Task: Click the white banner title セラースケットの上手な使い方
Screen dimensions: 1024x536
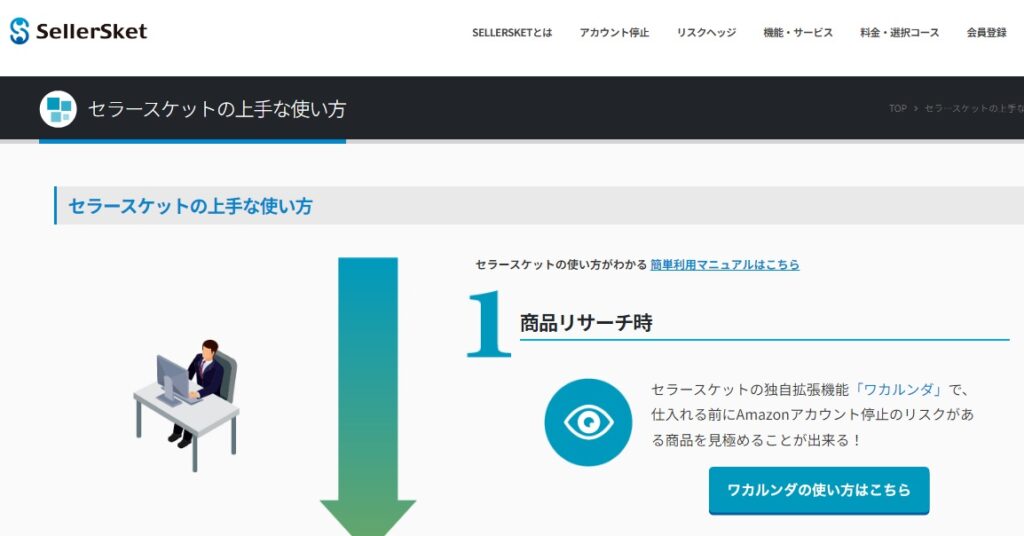Action: [x=217, y=109]
